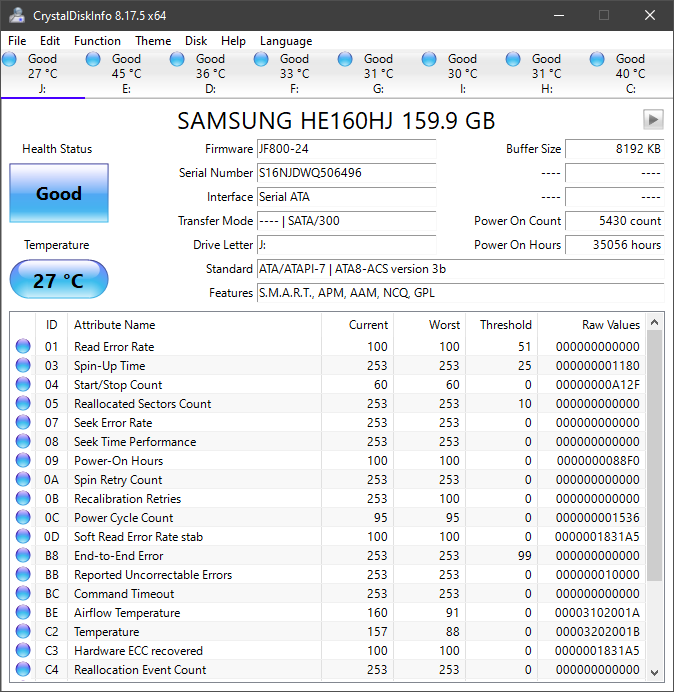Screen dimensions: 674x692
Task: Click status orb for Power Cycle Count
Action: [x=23, y=517]
